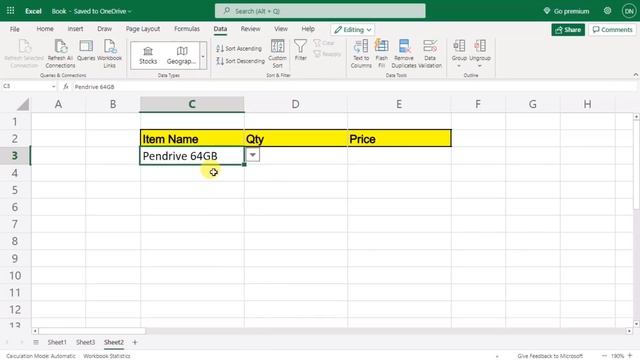Sort Descending
Screen dimensions: 640x360
pyautogui.click(x=240, y=61)
